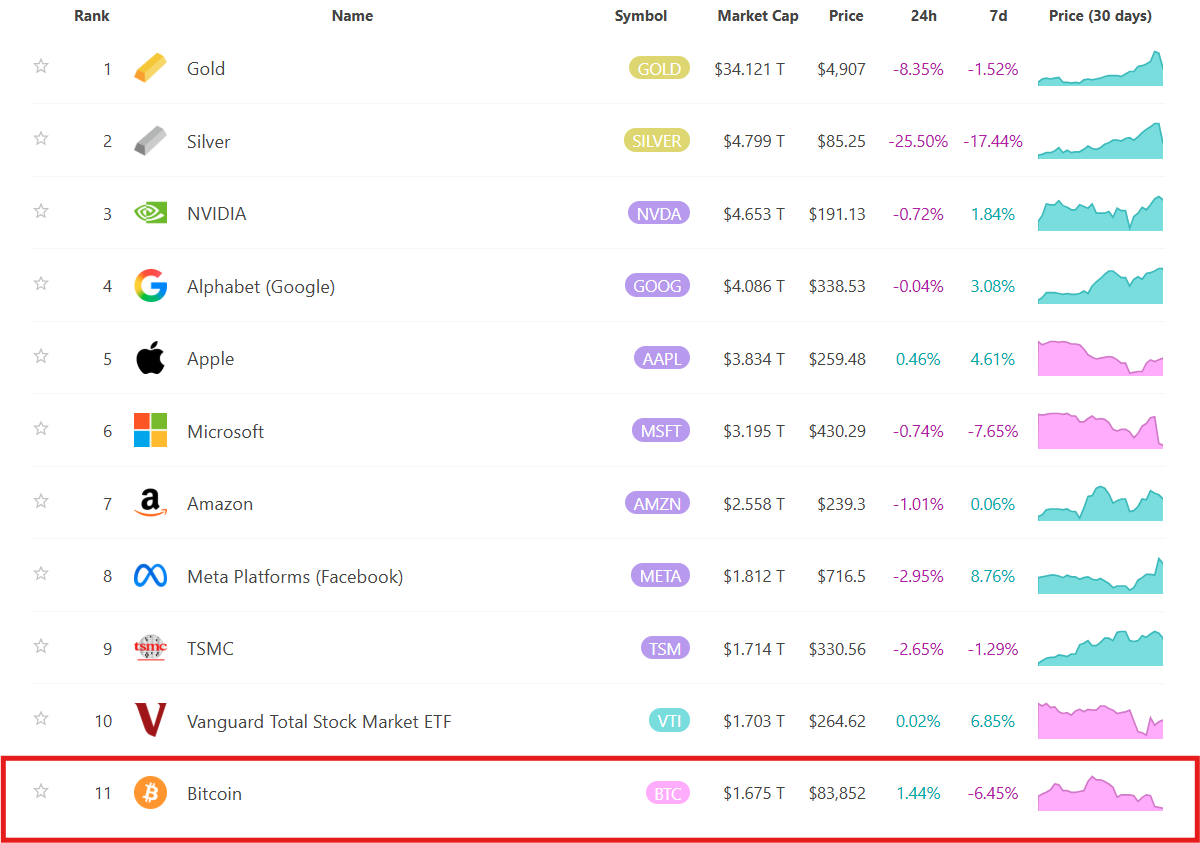1200x843 pixels.
Task: Open the TSMC company page link
Action: [210, 649]
